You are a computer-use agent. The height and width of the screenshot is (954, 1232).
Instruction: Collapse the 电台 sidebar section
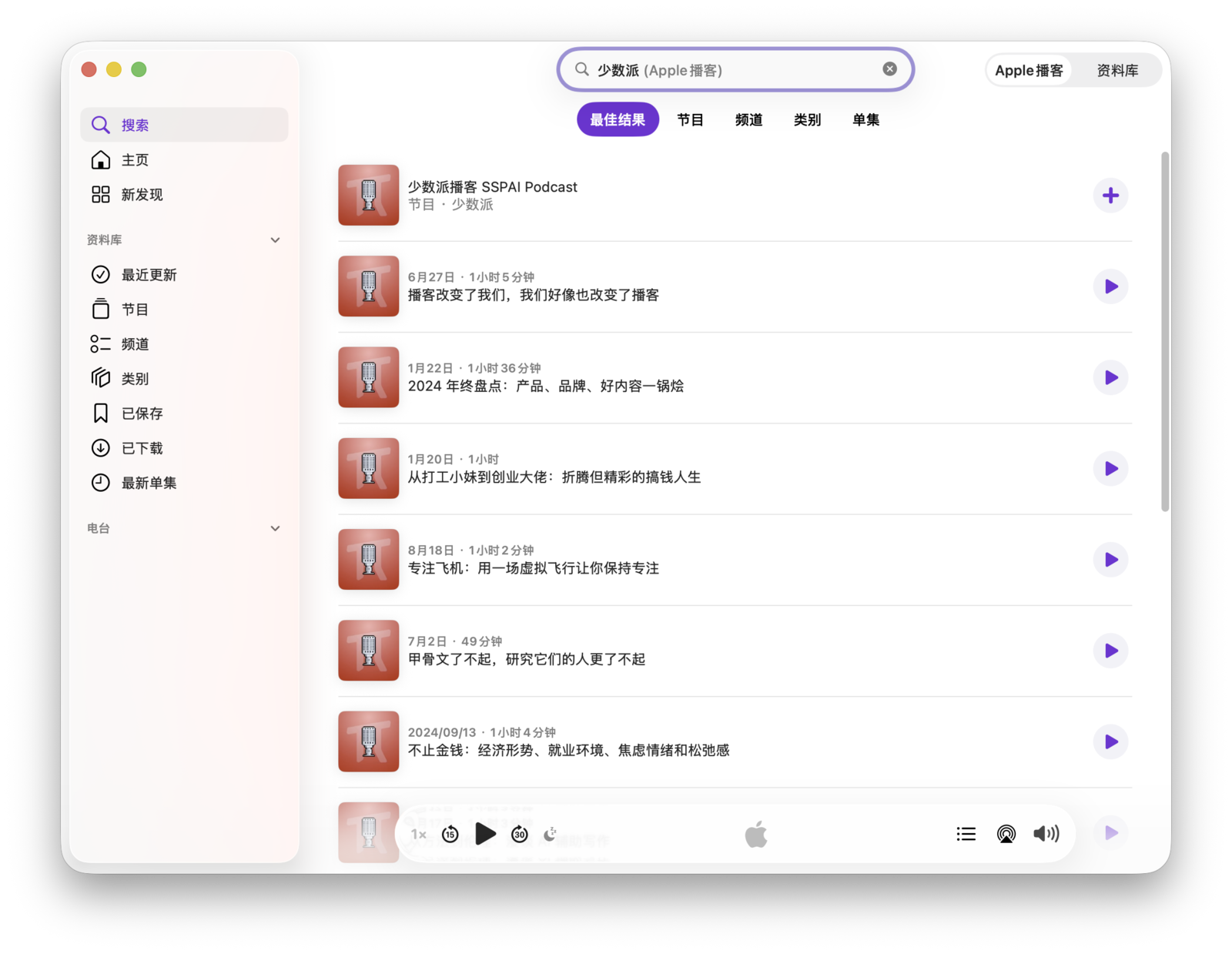point(275,528)
